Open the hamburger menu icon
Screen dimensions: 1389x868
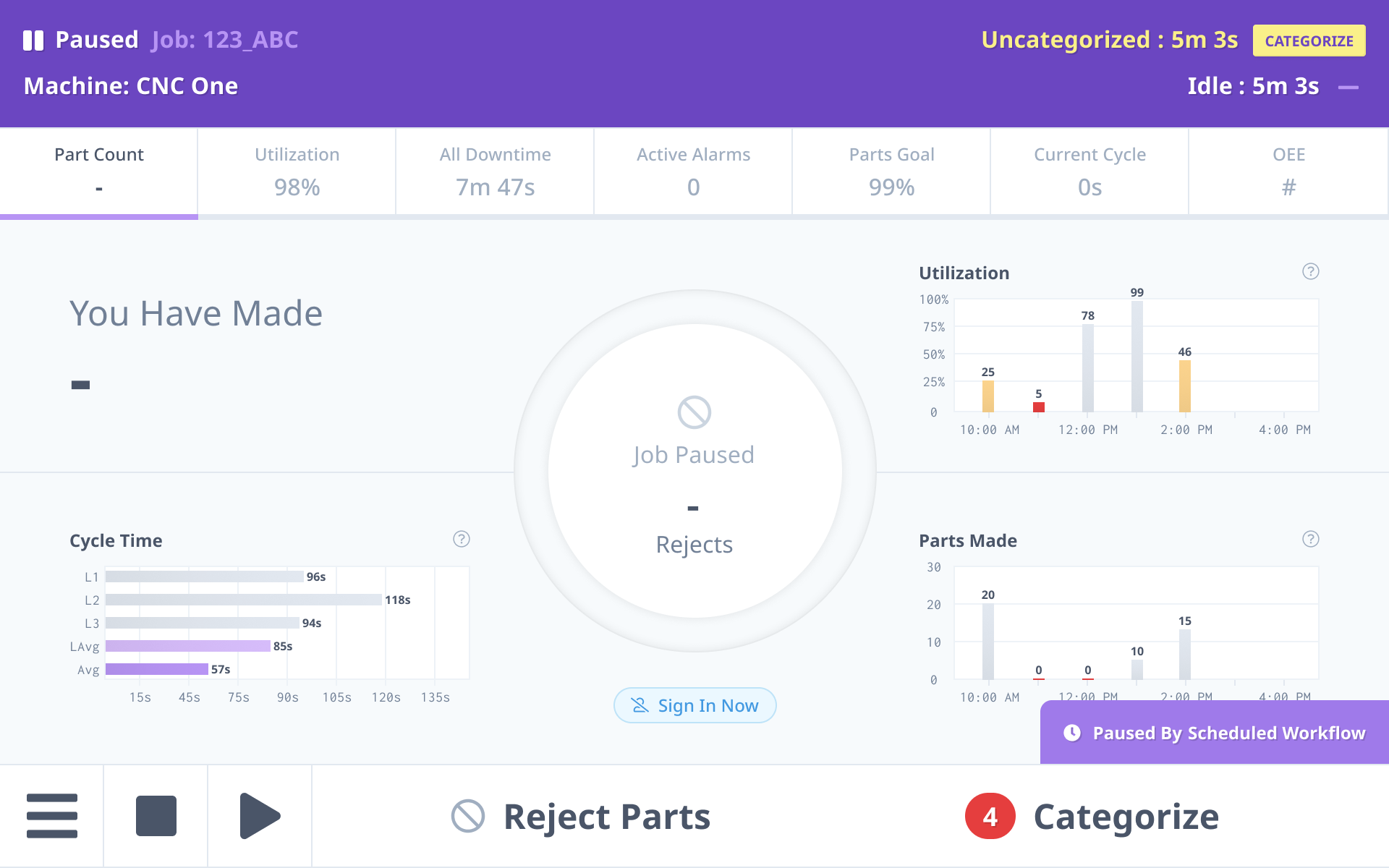[x=51, y=816]
